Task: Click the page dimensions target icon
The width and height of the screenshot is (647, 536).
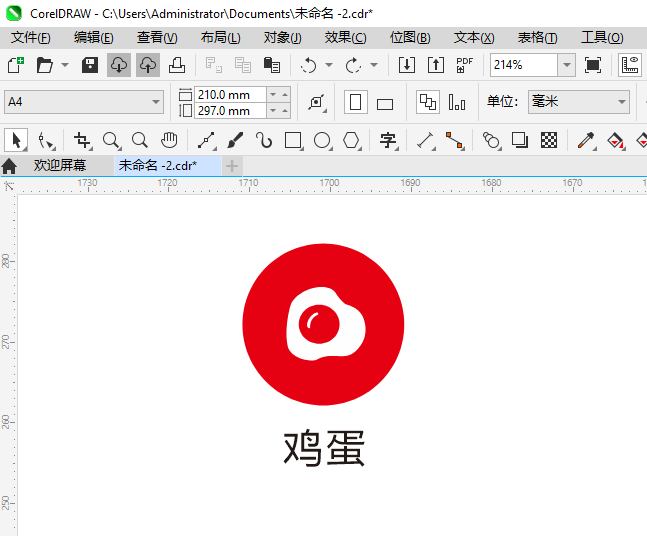Action: [x=317, y=102]
